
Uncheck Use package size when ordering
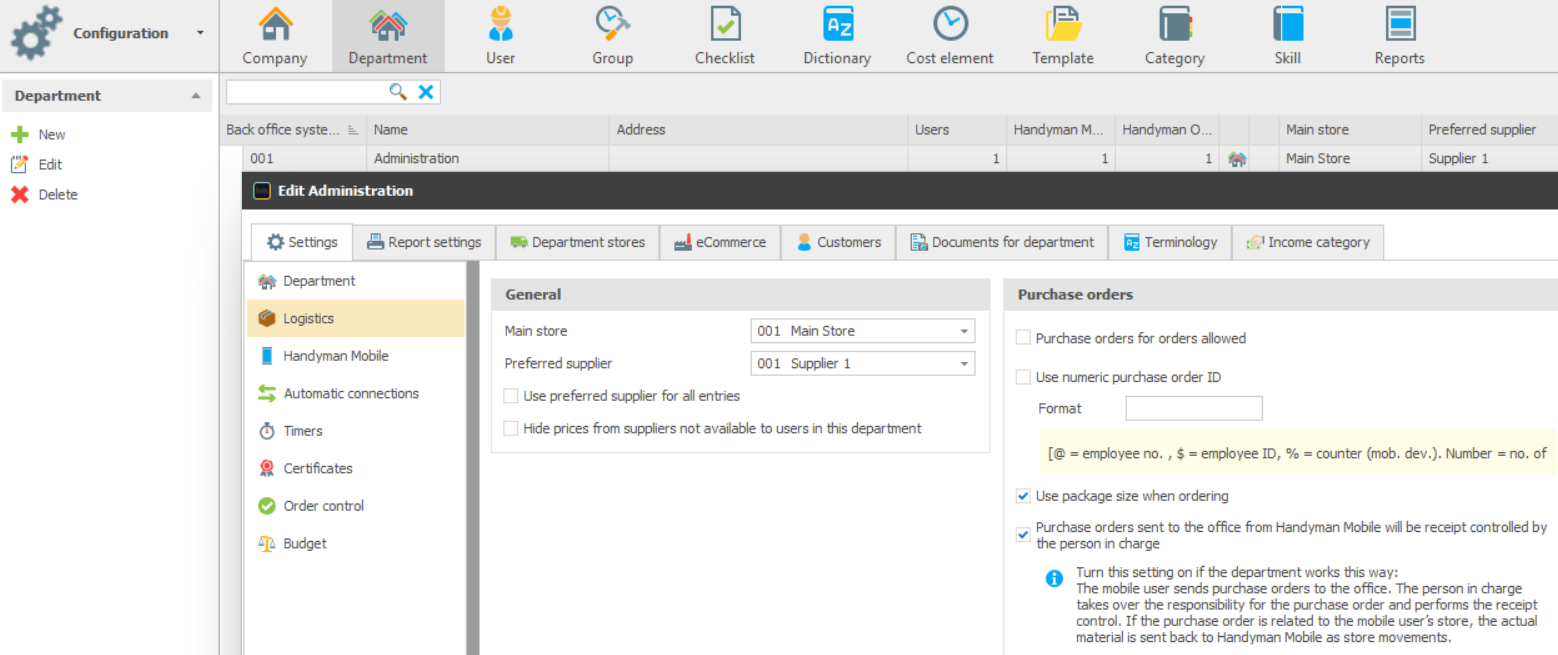pos(1023,495)
